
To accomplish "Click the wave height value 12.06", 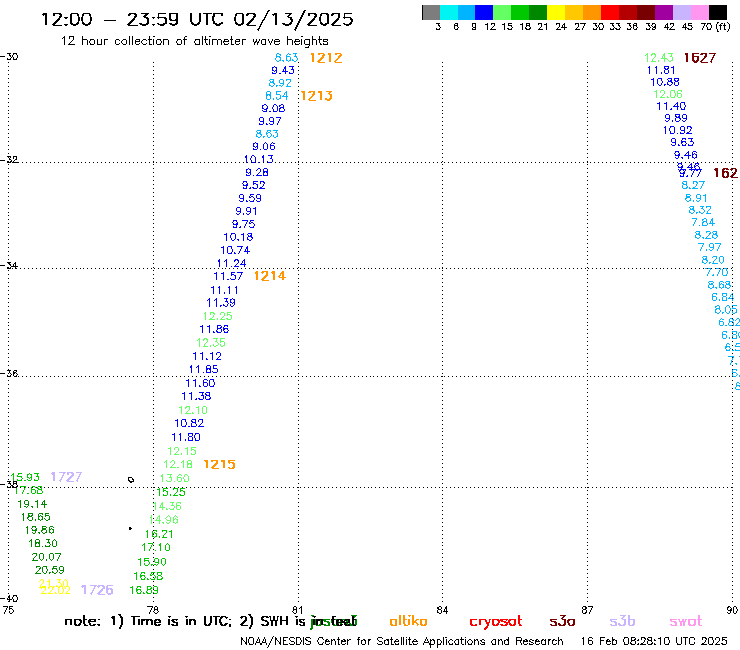I will pos(668,94).
